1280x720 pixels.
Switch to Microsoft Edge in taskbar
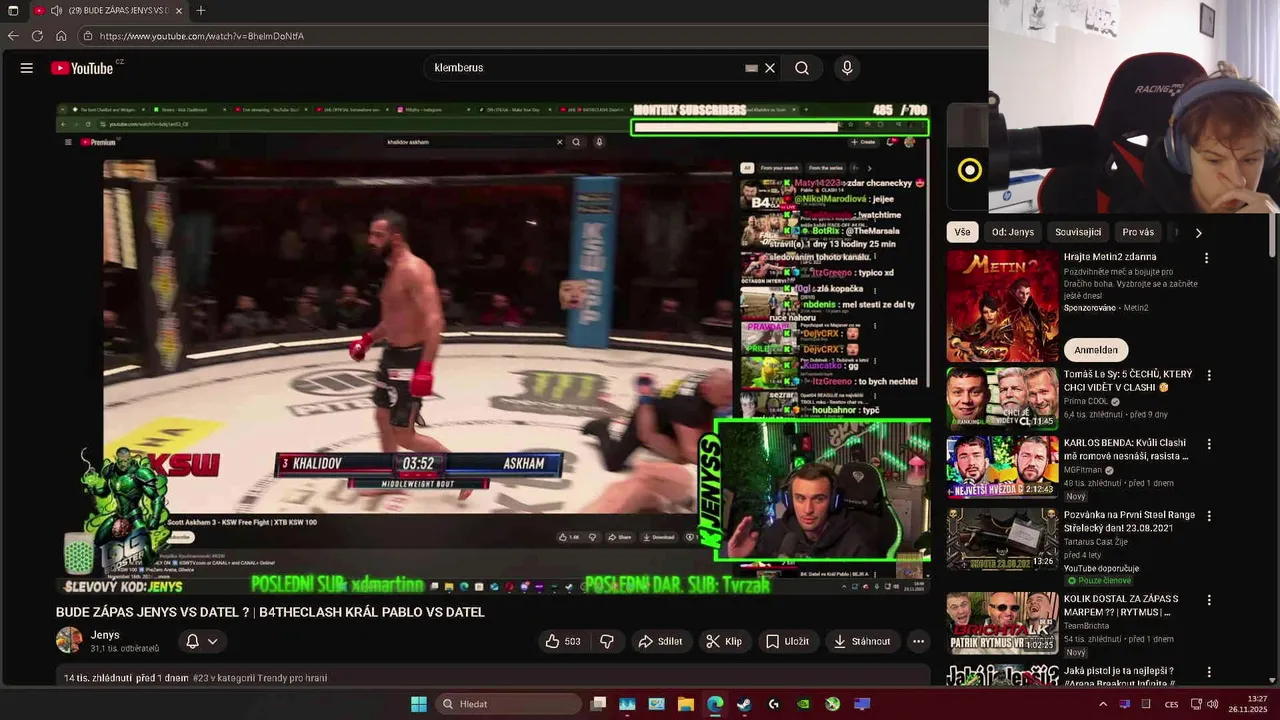point(715,704)
